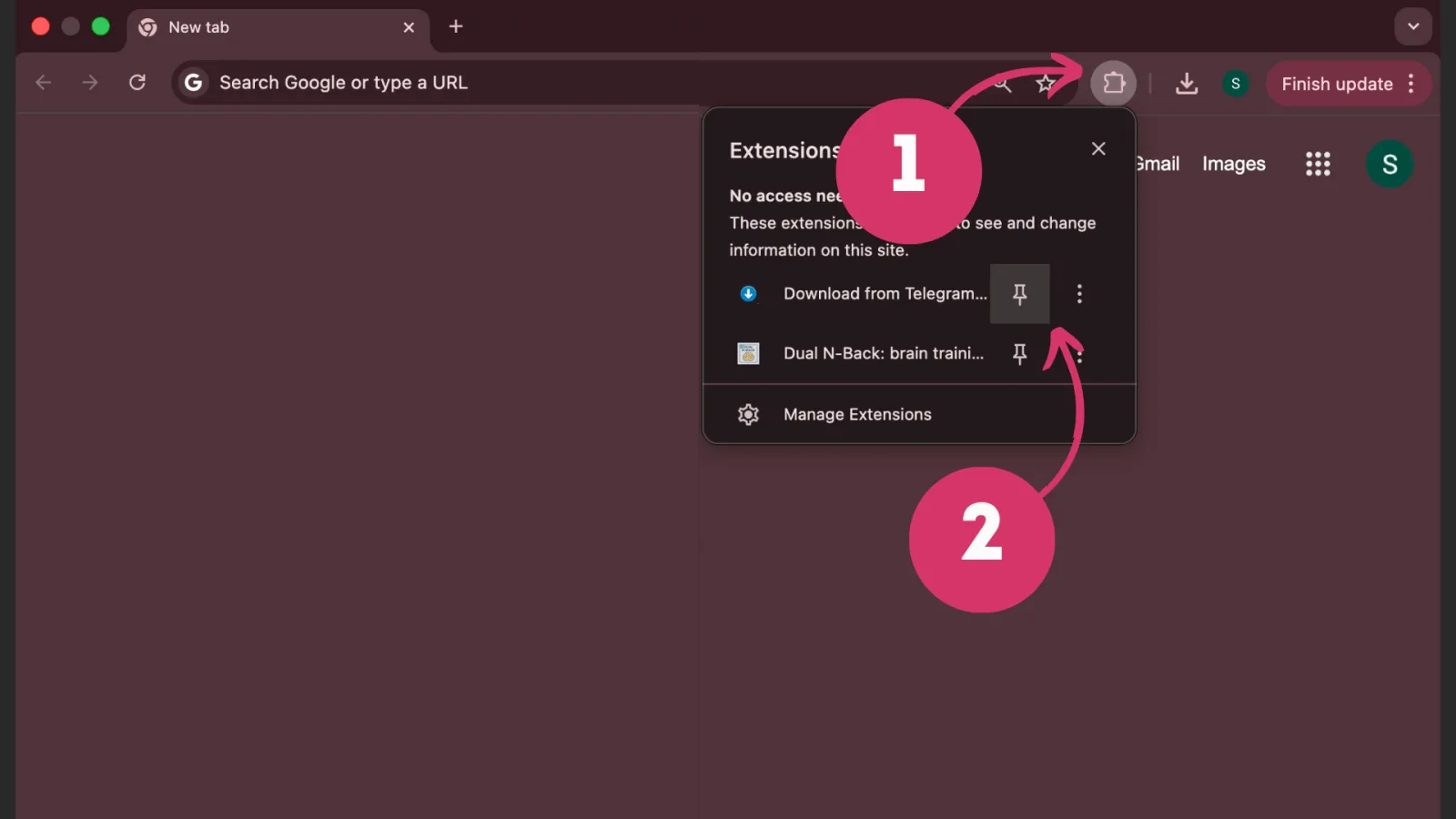
Task: Open the Downloads icon in toolbar
Action: (x=1187, y=84)
